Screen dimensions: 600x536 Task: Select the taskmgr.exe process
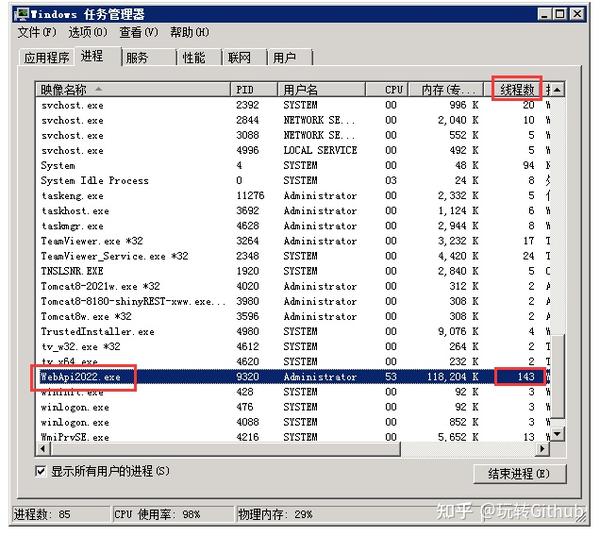pyautogui.click(x=292, y=226)
